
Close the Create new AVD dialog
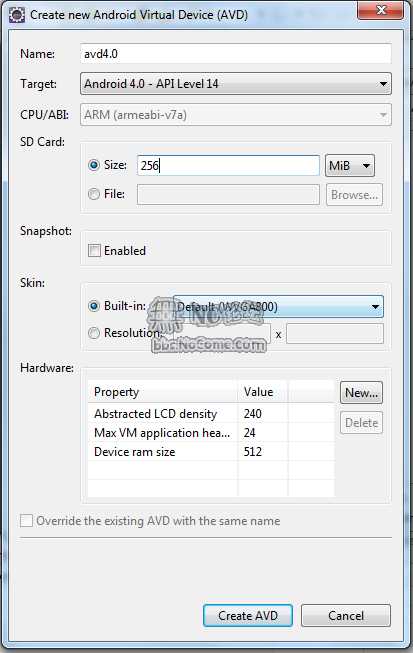point(381,10)
